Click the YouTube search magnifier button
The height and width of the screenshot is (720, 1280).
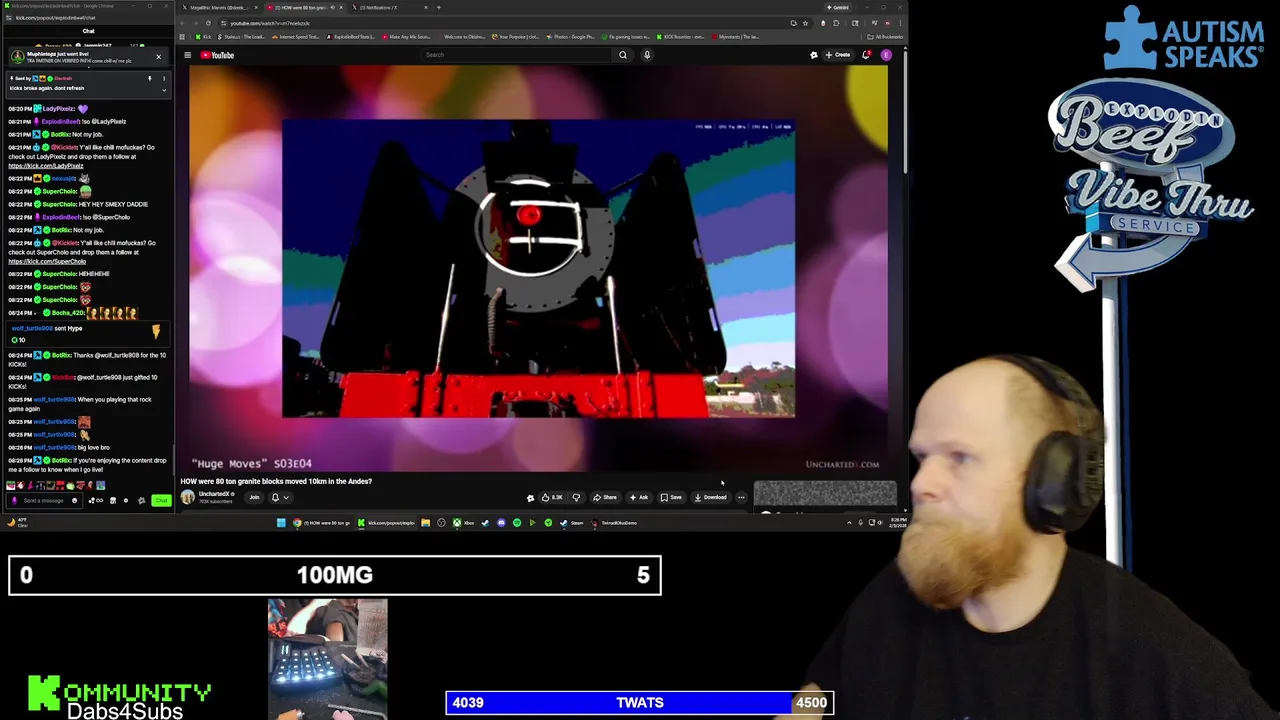pyautogui.click(x=623, y=55)
